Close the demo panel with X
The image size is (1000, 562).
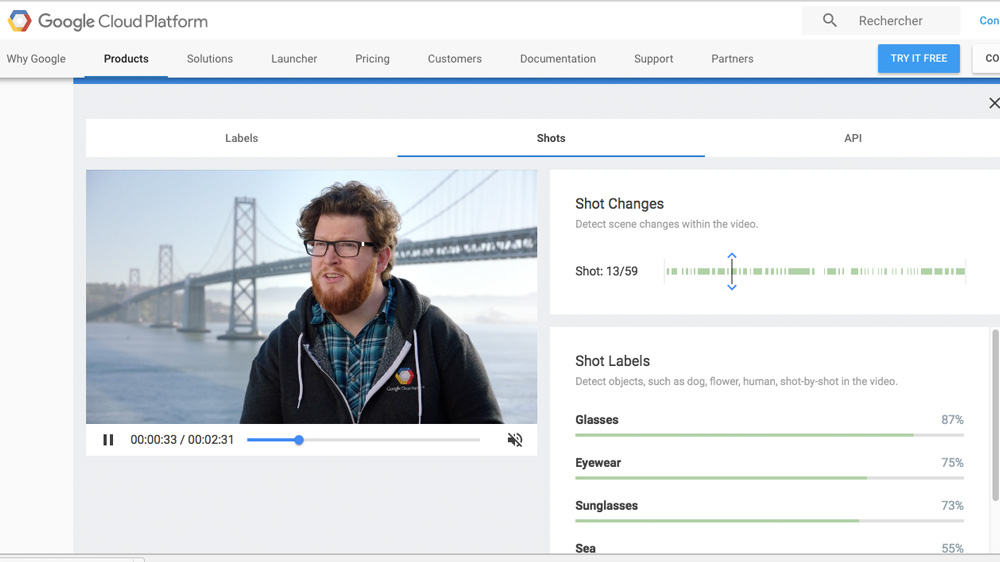coord(993,103)
